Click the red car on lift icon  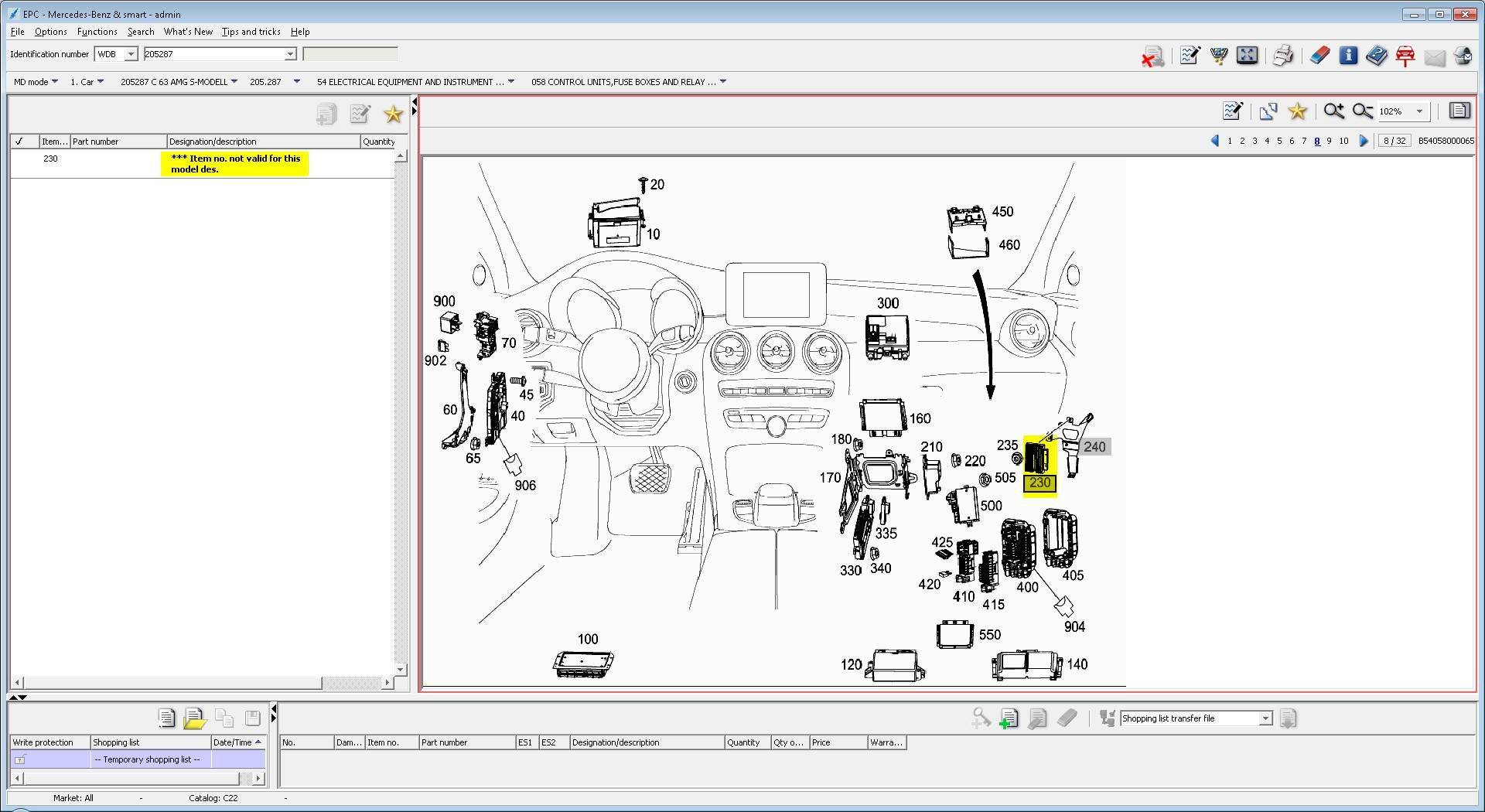(1405, 56)
